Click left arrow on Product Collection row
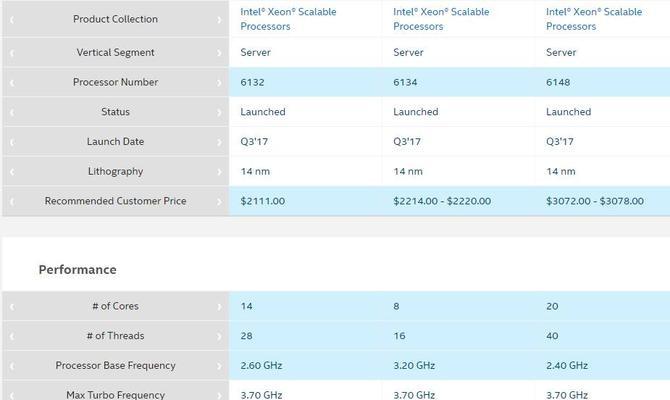 click(x=12, y=20)
